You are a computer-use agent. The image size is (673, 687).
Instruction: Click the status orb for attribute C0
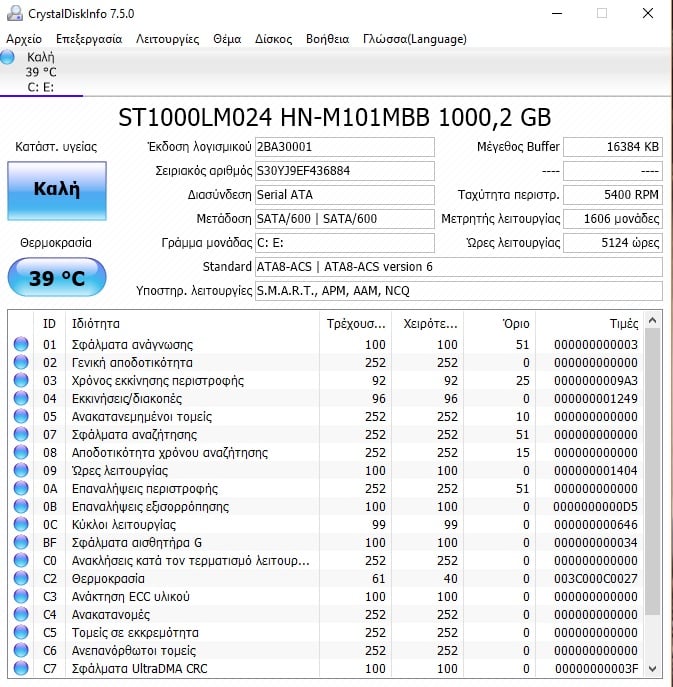coord(21,560)
